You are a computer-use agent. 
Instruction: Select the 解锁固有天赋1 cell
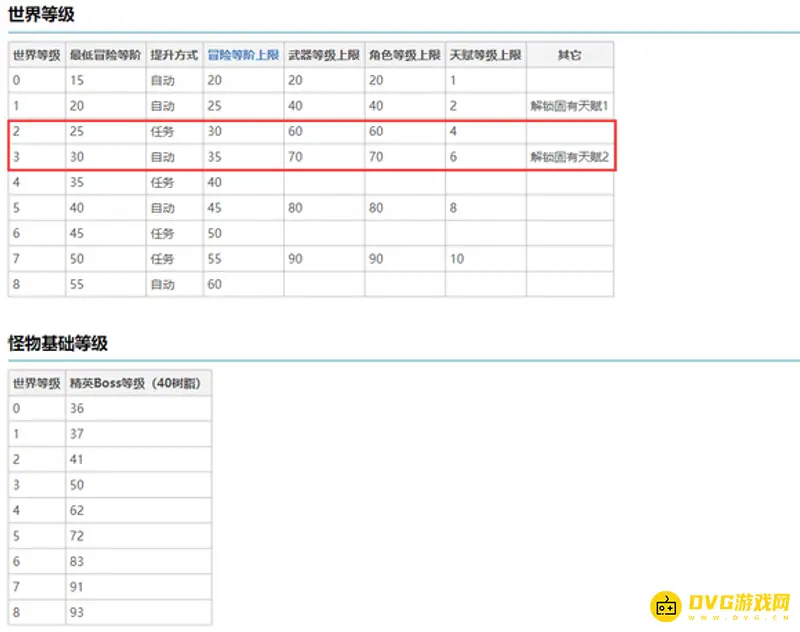click(x=569, y=106)
